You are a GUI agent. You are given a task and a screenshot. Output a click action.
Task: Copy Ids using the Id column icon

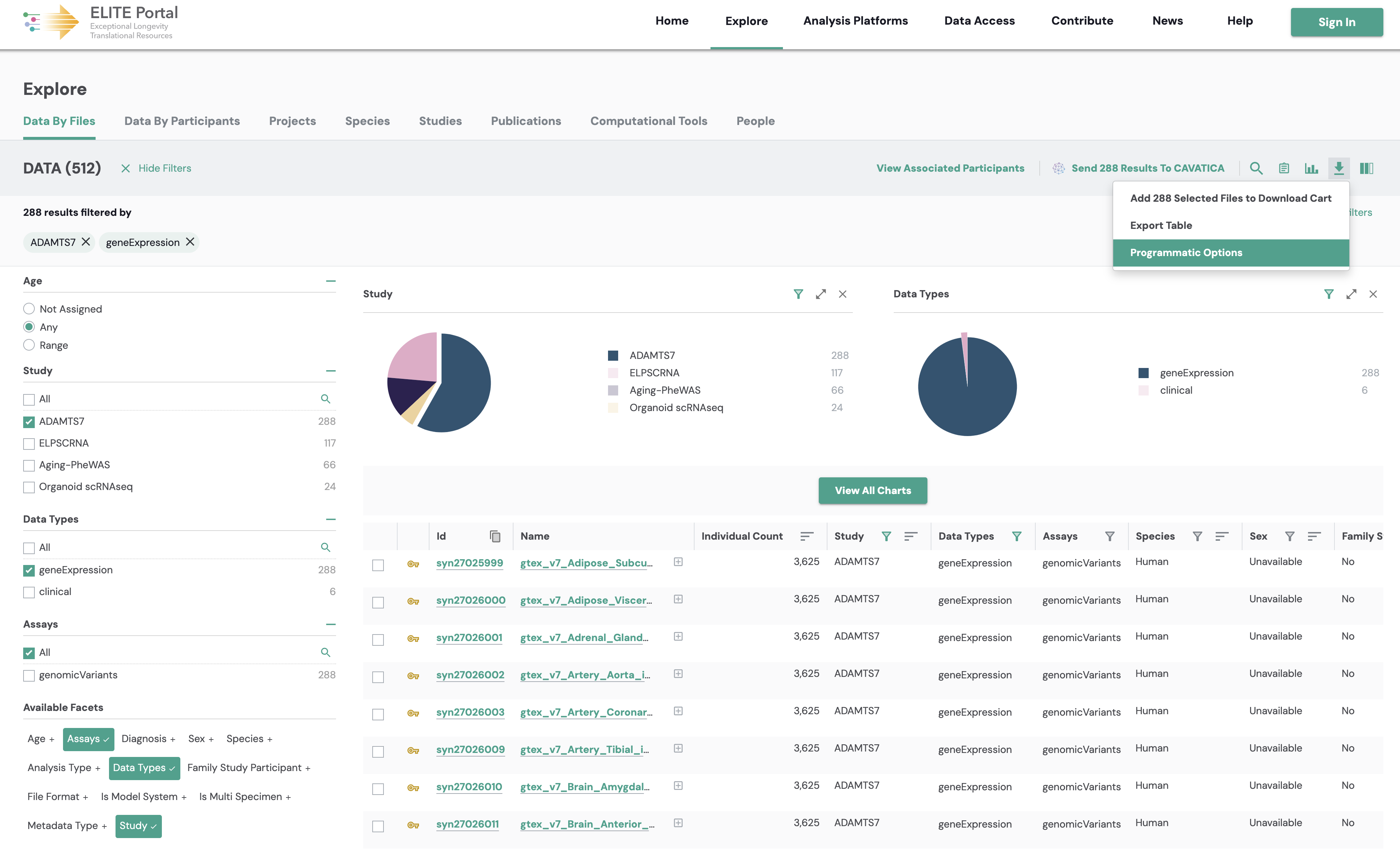coord(495,536)
